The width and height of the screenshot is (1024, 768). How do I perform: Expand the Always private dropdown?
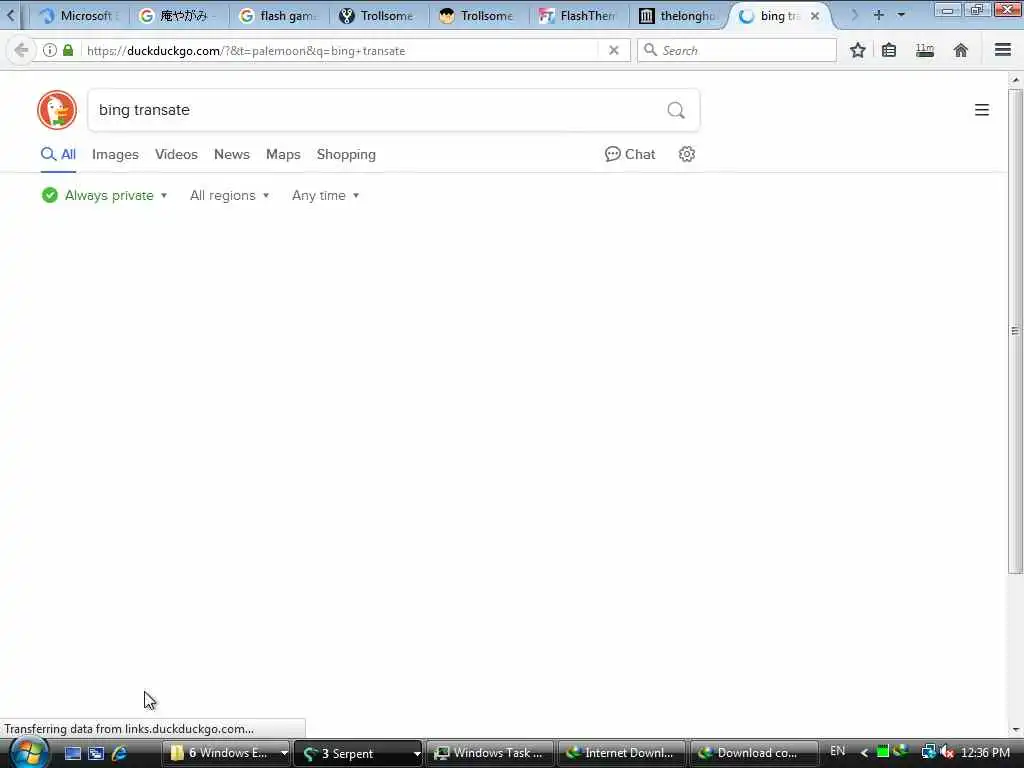point(104,195)
